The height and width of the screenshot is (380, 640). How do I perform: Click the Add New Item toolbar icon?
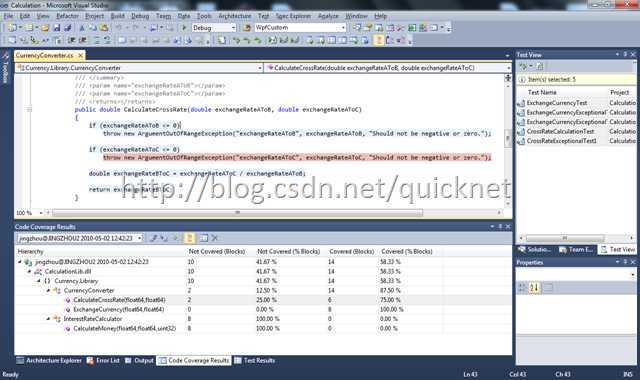coord(29,28)
